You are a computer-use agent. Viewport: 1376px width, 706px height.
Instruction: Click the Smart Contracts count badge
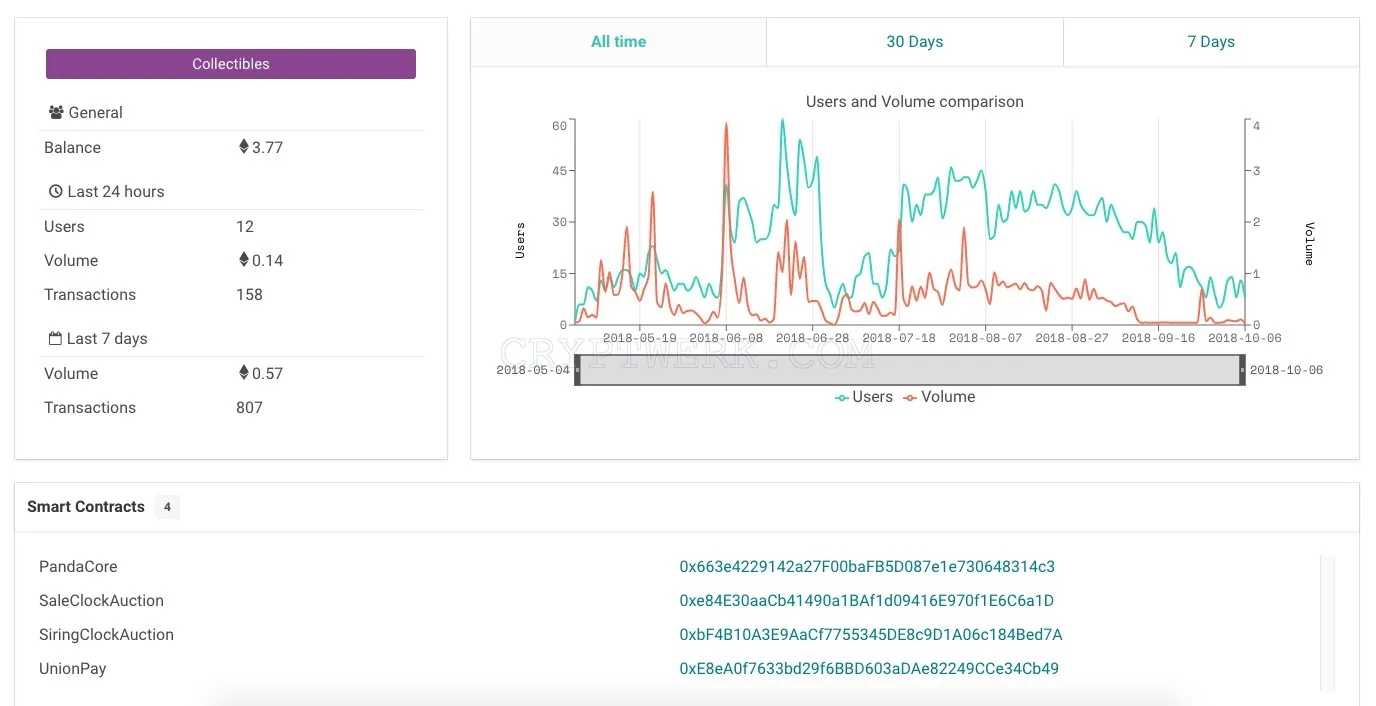pyautogui.click(x=167, y=507)
